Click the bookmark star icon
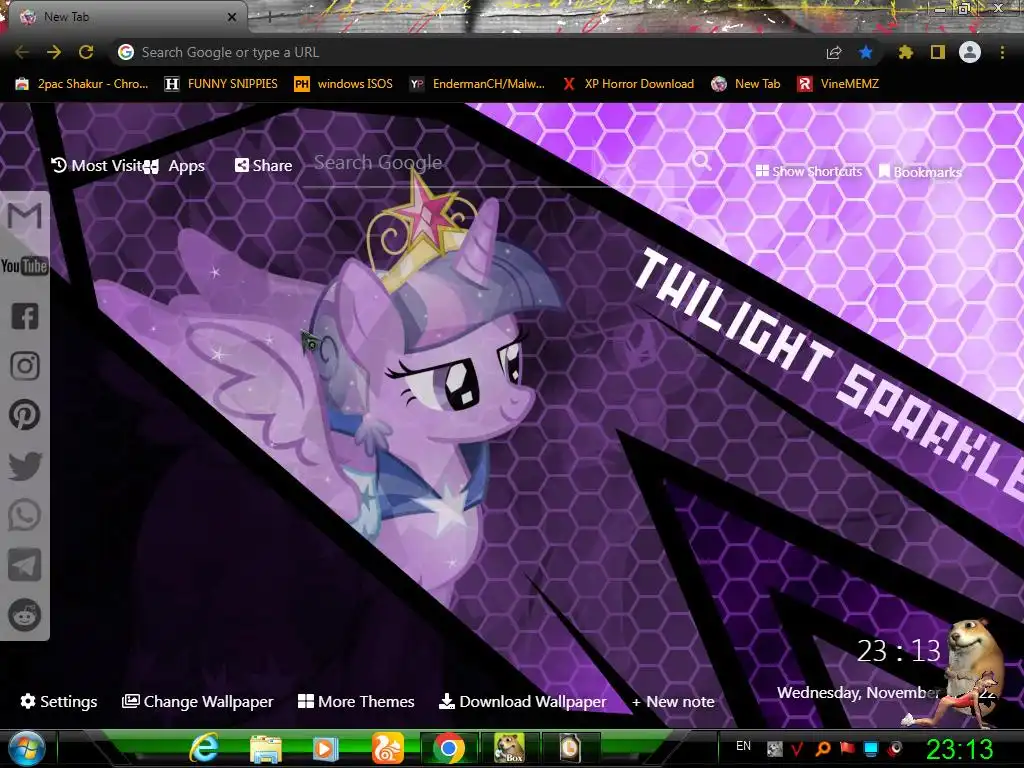1024x768 pixels. (866, 52)
